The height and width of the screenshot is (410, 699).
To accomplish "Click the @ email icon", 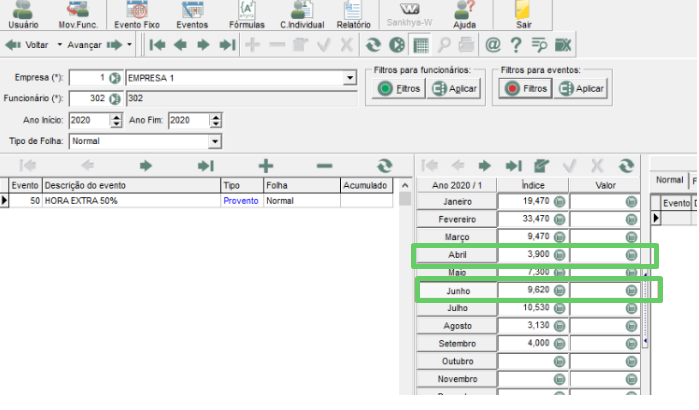I will coord(492,45).
